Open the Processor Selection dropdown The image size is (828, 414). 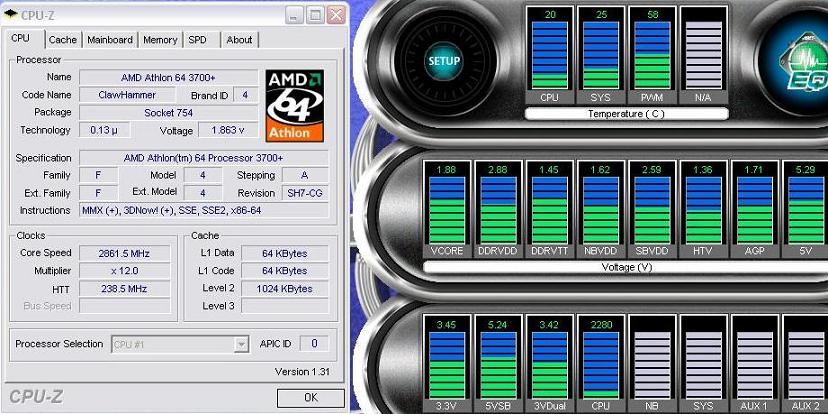tap(180, 344)
